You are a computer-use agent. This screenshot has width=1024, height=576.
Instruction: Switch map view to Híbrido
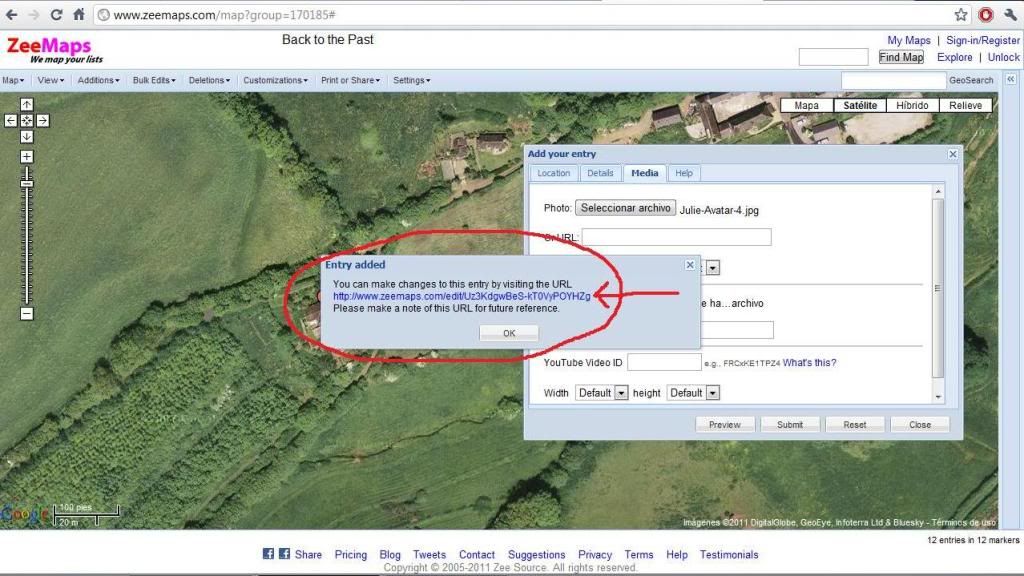tap(912, 105)
